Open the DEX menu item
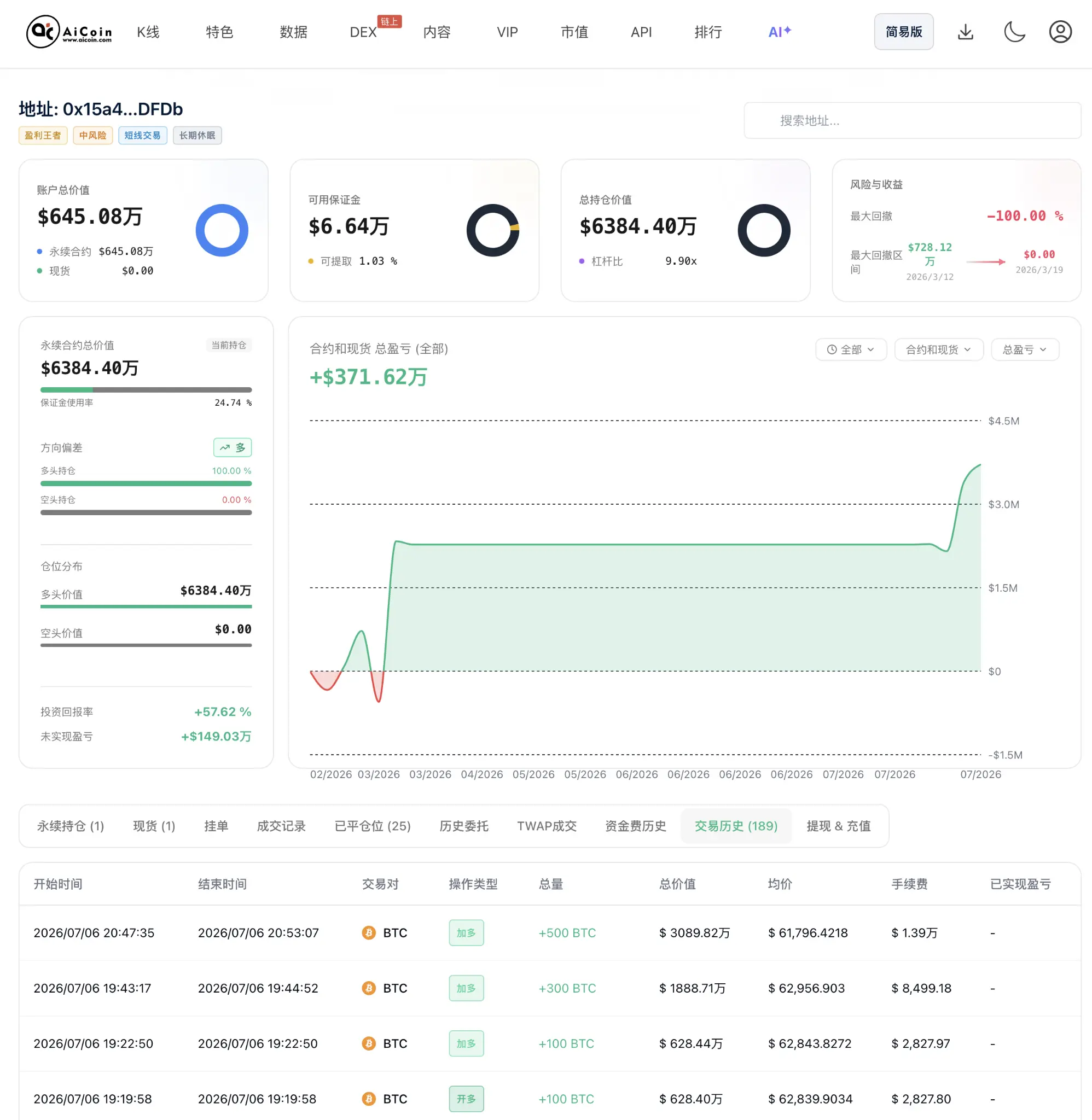This screenshot has height=1120, width=1092. click(x=364, y=32)
